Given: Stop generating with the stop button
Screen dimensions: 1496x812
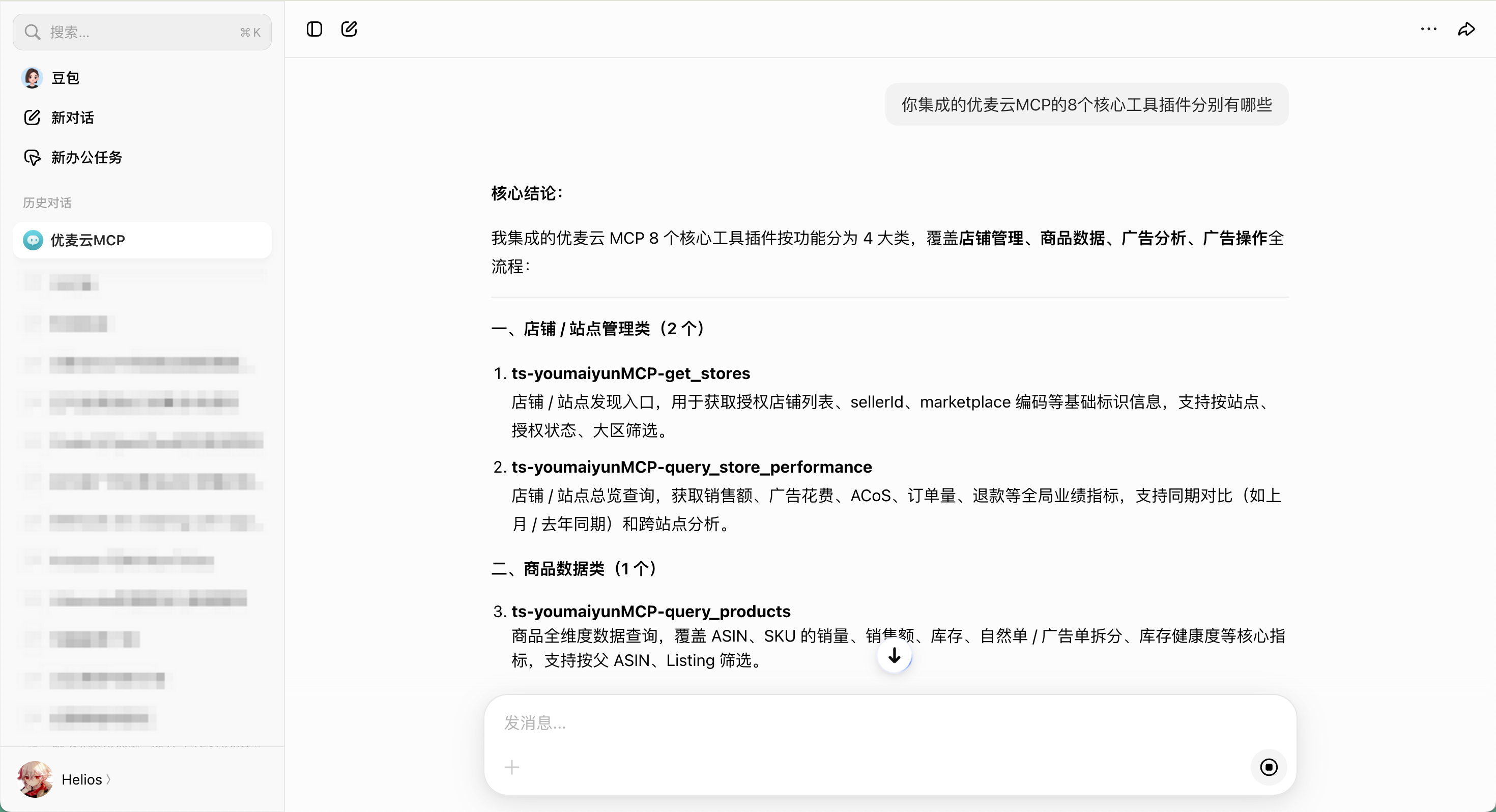Looking at the screenshot, I should click(x=1269, y=767).
